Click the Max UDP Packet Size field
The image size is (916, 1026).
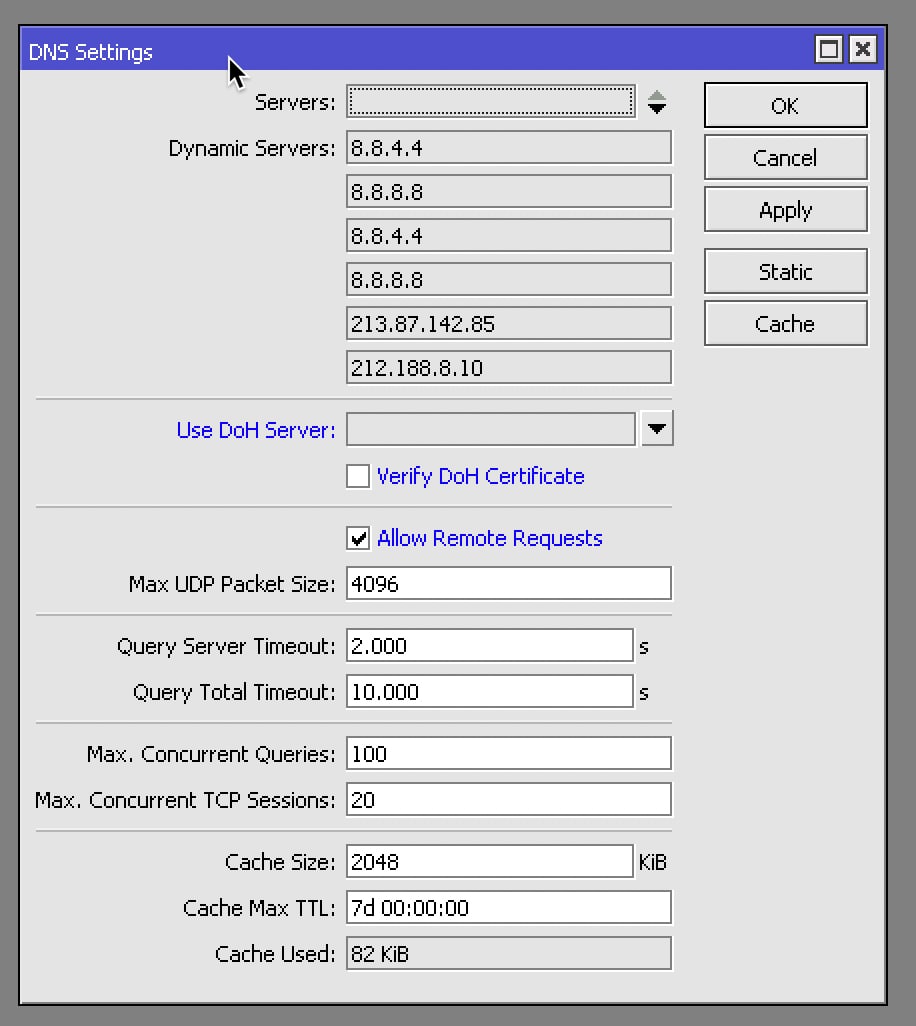508,583
